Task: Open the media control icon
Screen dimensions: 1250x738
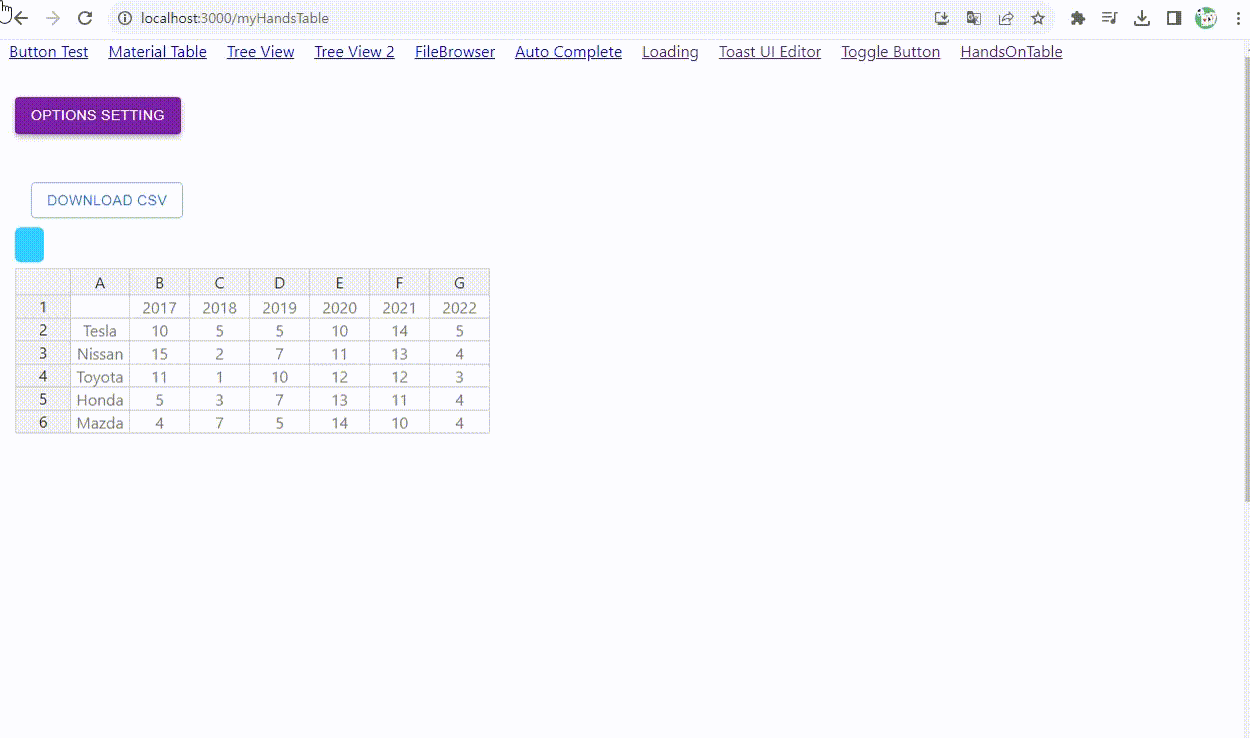Action: (x=1109, y=18)
